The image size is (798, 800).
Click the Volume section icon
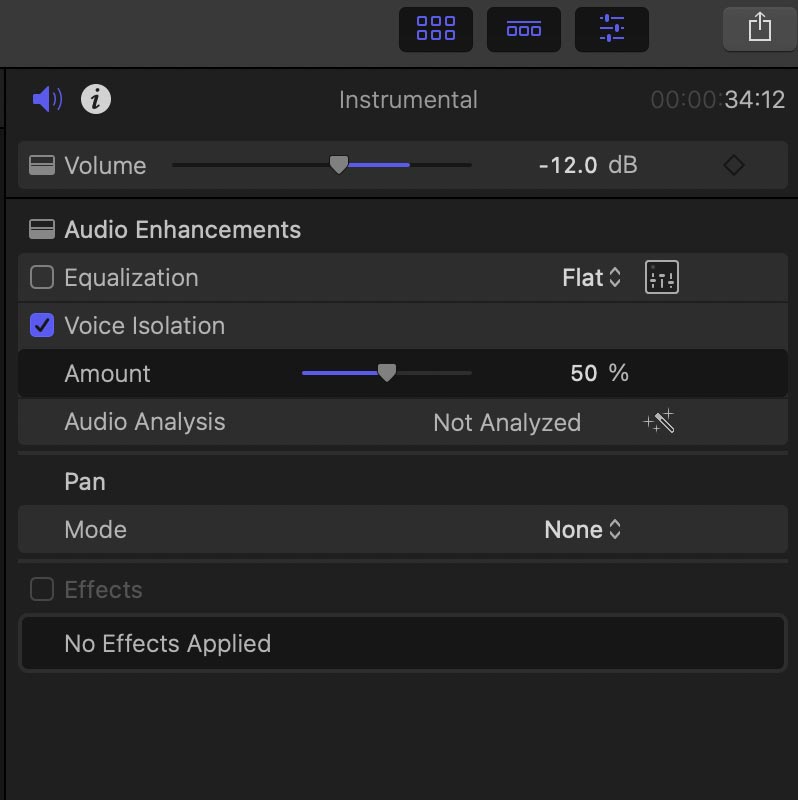click(x=42, y=165)
